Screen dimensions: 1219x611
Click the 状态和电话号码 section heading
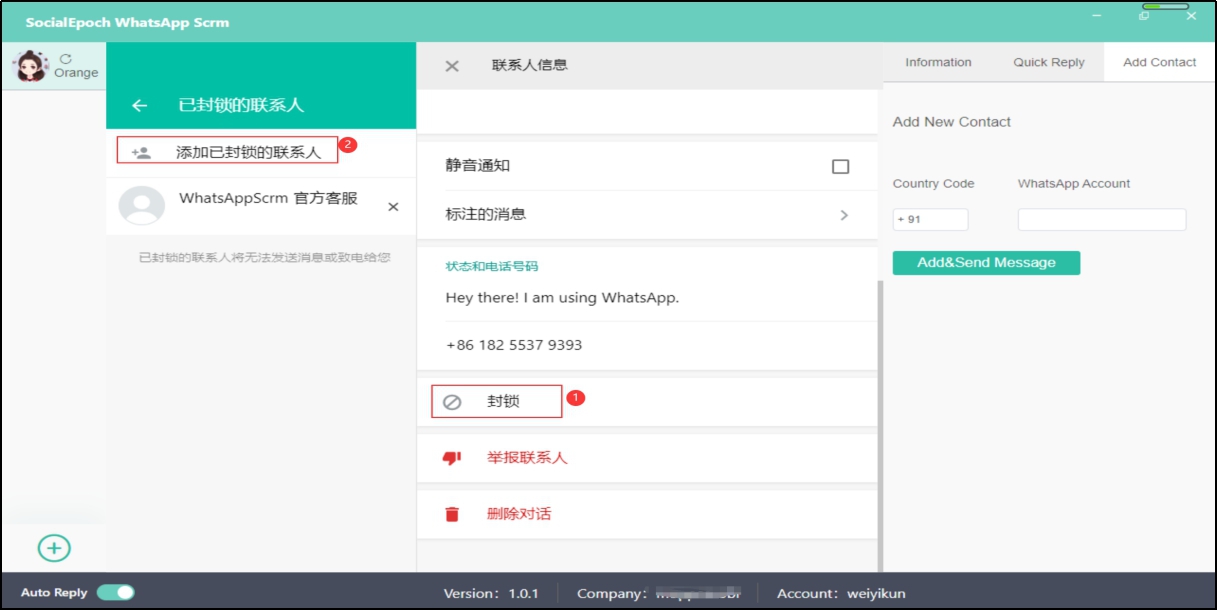(x=492, y=266)
